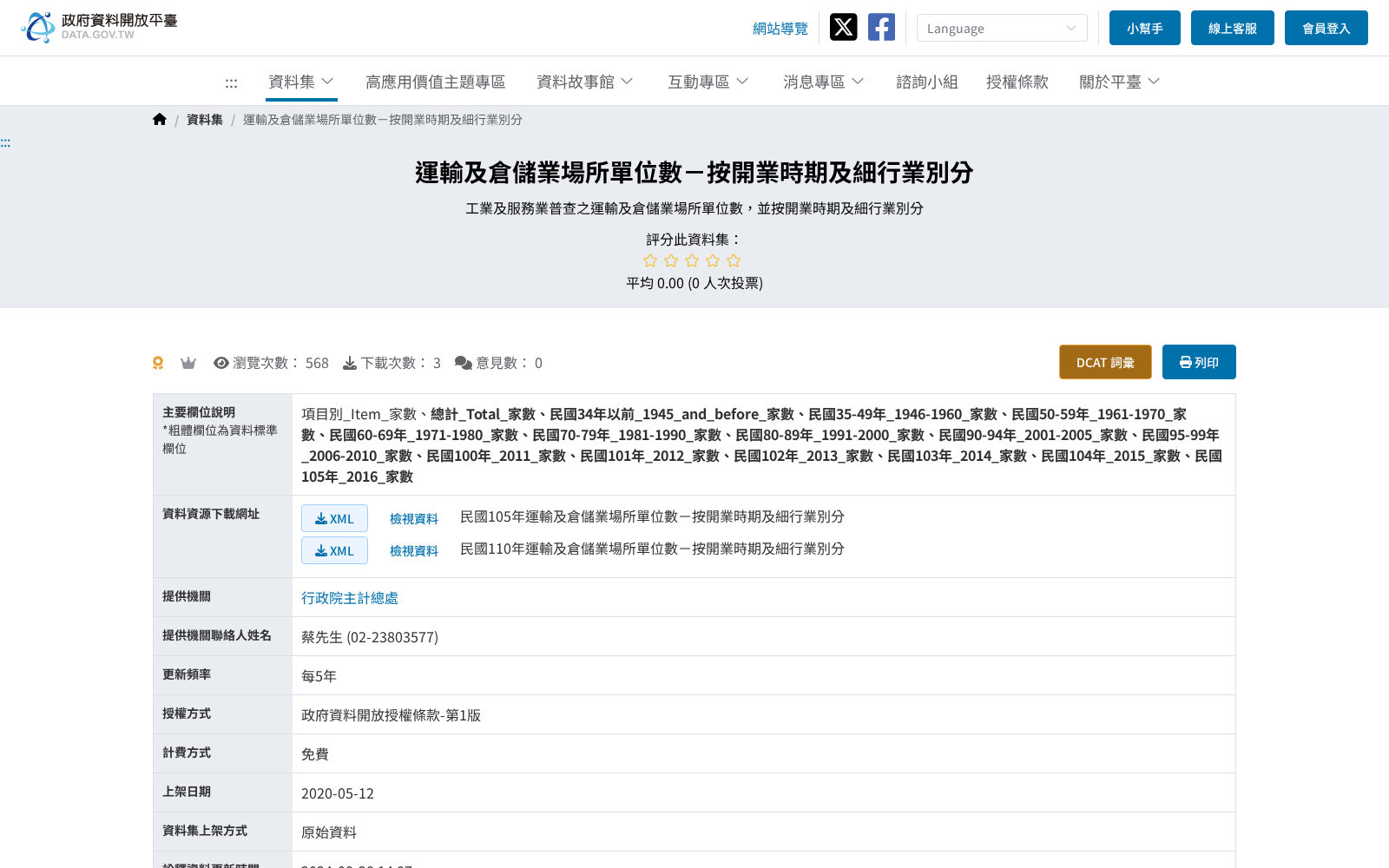Open 網站導覽 link
Image resolution: width=1389 pixels, height=868 pixels.
780,29
